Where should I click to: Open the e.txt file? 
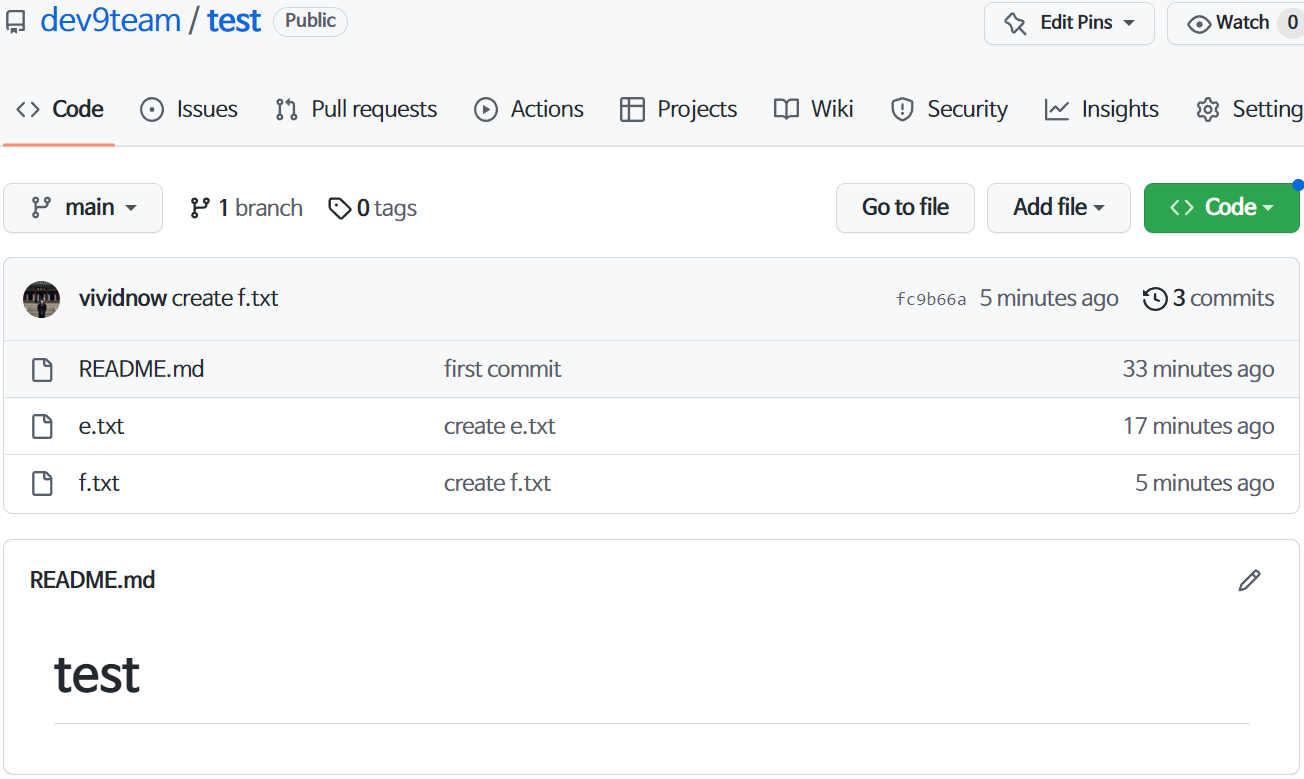101,426
